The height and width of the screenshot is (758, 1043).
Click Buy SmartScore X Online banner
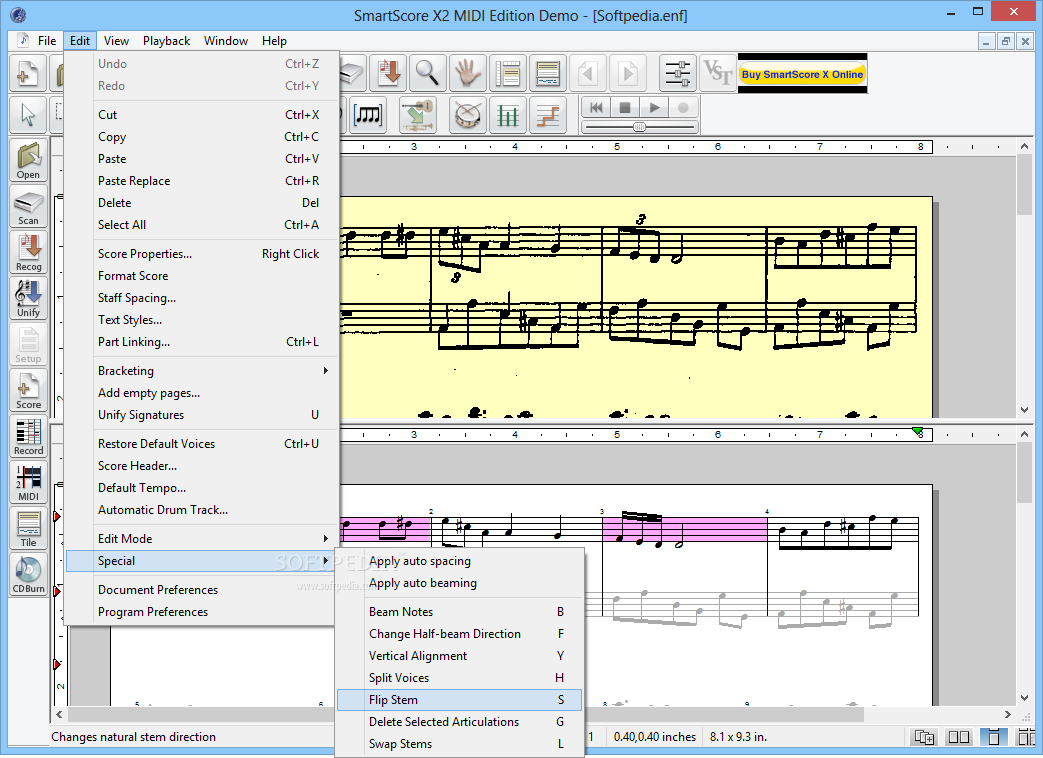[x=803, y=74]
